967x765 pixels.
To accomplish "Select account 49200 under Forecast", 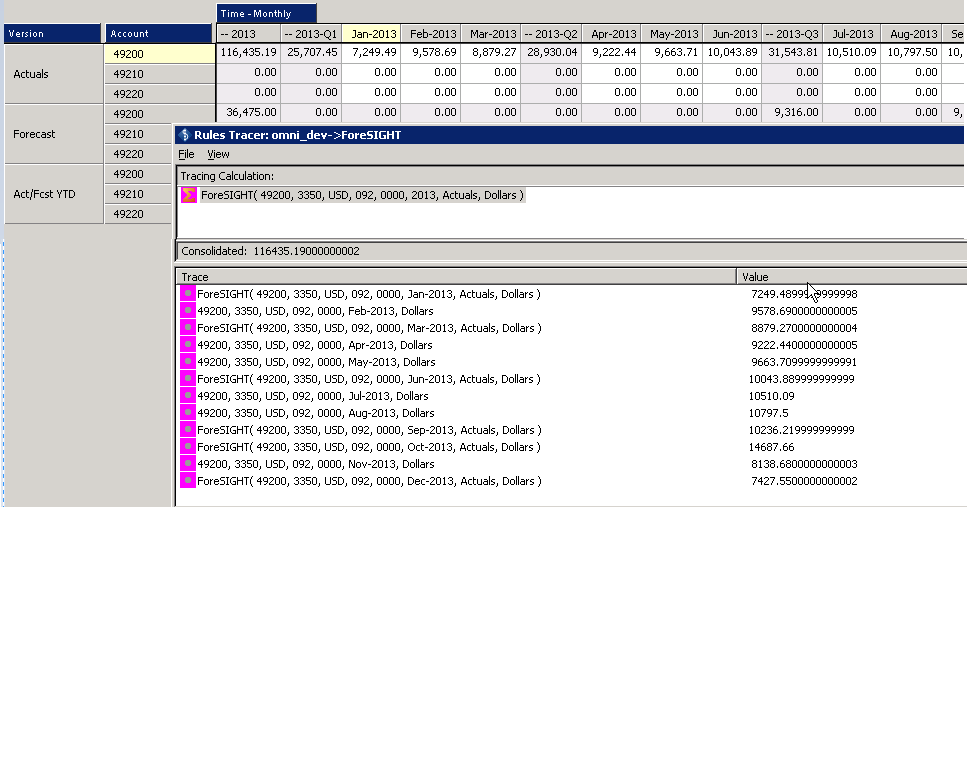I will point(159,114).
